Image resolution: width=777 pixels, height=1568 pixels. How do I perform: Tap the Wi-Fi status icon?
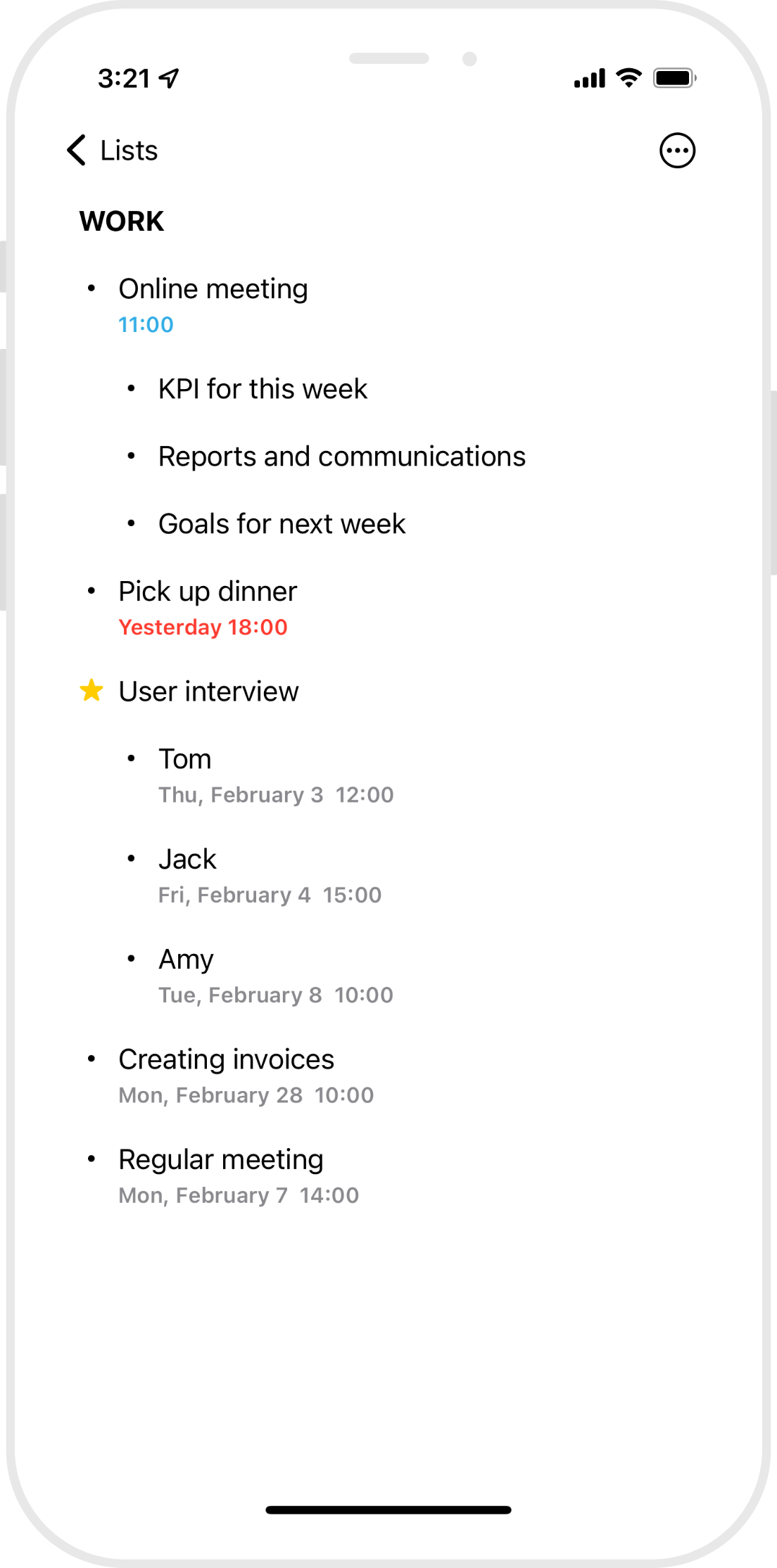click(628, 77)
